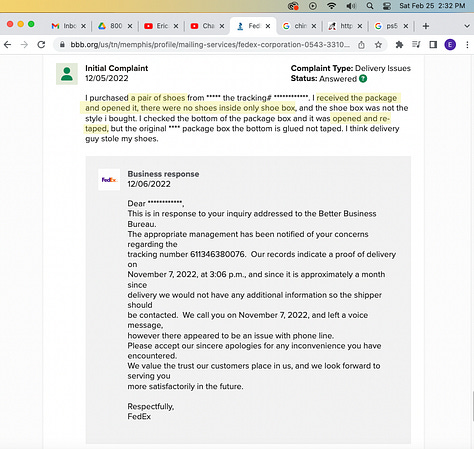Click the FedEx logo in business response
The width and height of the screenshot is (474, 449).
(109, 180)
